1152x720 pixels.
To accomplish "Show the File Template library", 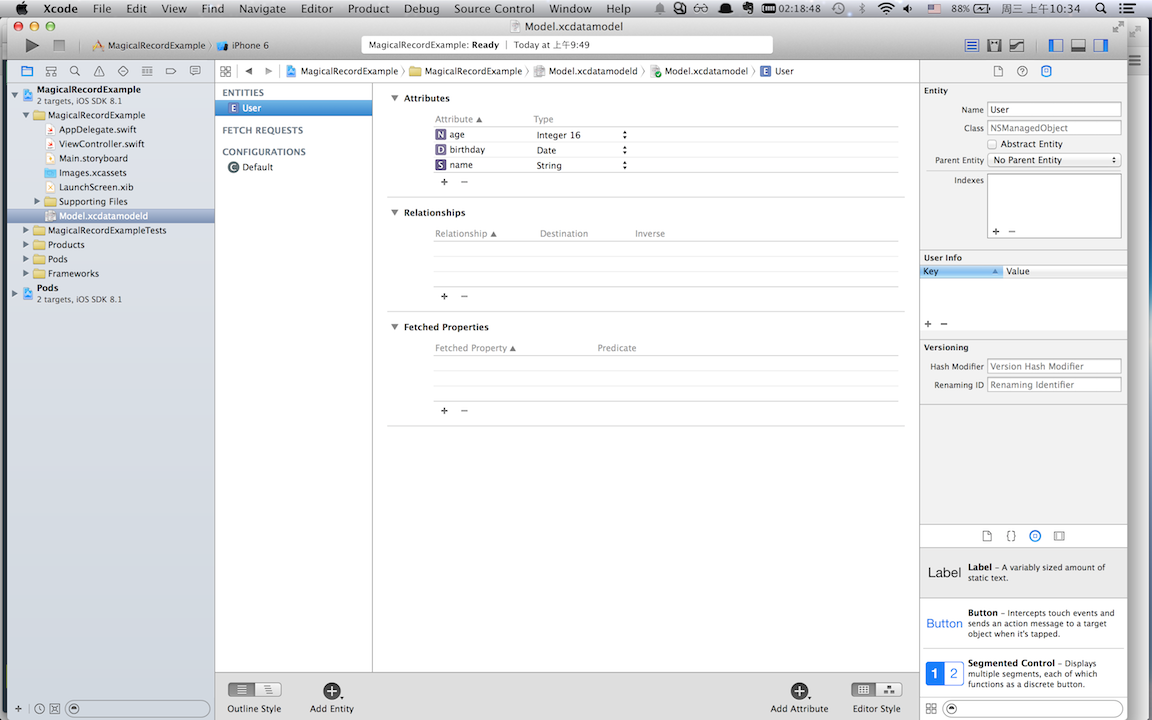I will click(x=987, y=536).
